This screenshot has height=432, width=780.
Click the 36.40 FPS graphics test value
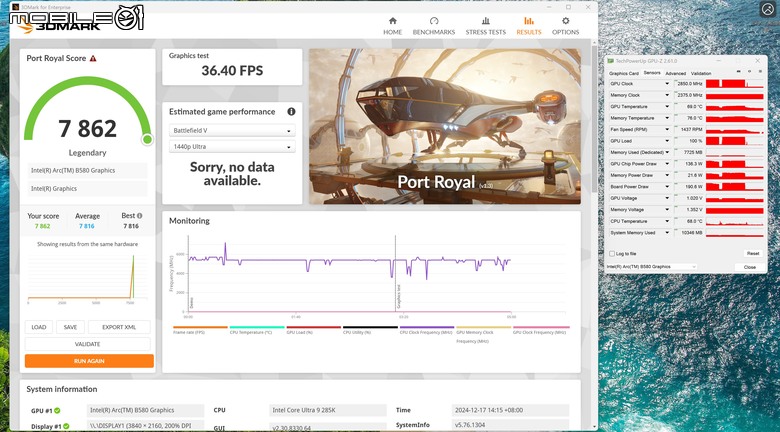(x=232, y=71)
